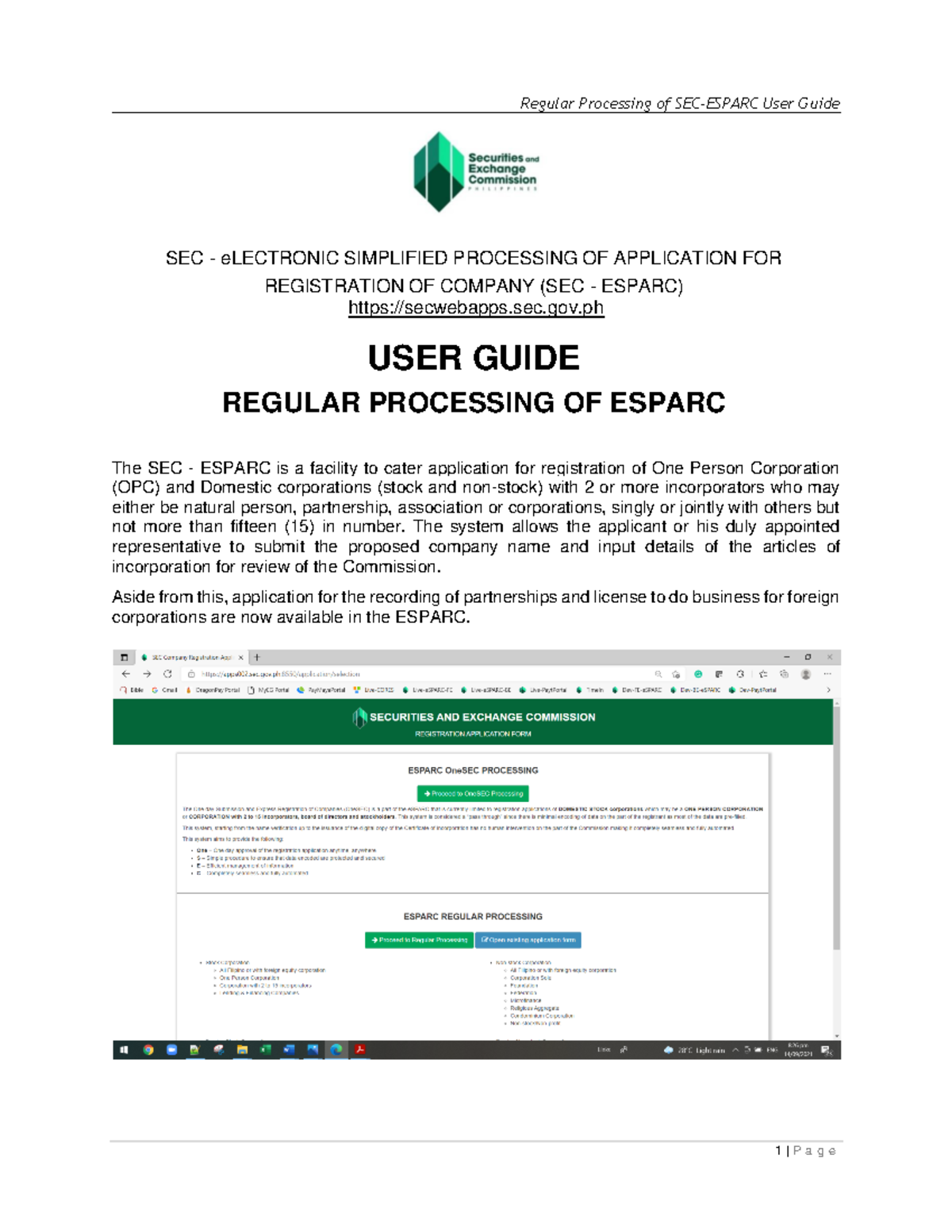The image size is (952, 1232).
Task: Click the browser Back arrow
Action: point(125,674)
